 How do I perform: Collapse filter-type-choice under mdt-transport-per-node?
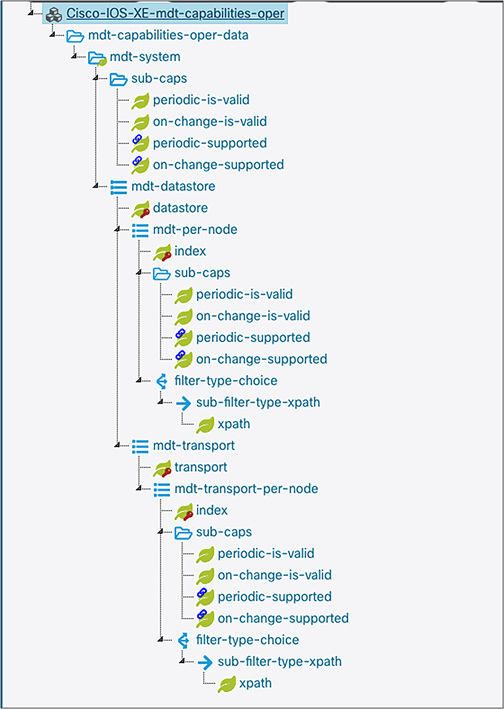tap(160, 639)
